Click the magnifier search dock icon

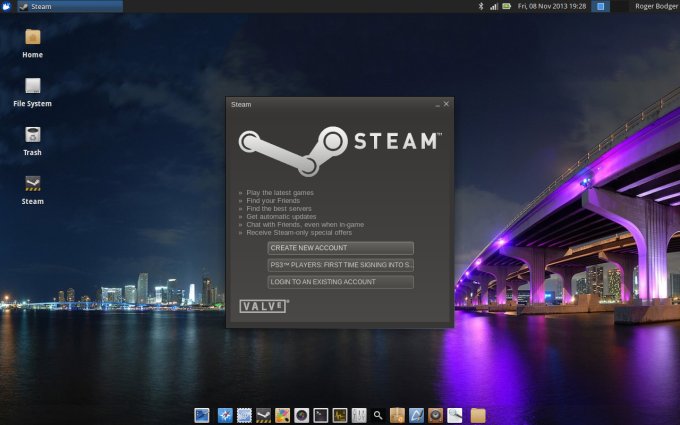coord(378,415)
